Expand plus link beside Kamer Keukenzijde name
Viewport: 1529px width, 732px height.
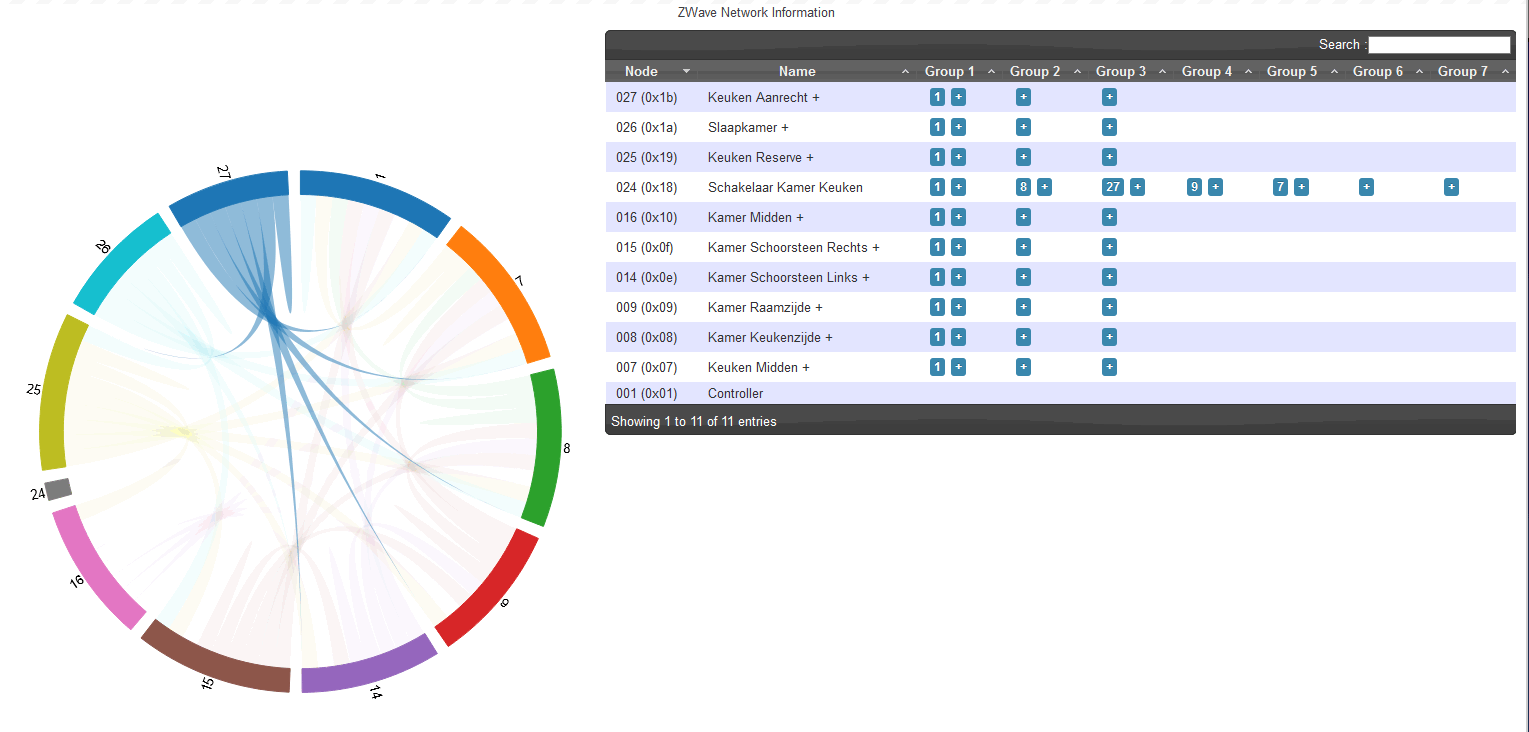coord(829,337)
